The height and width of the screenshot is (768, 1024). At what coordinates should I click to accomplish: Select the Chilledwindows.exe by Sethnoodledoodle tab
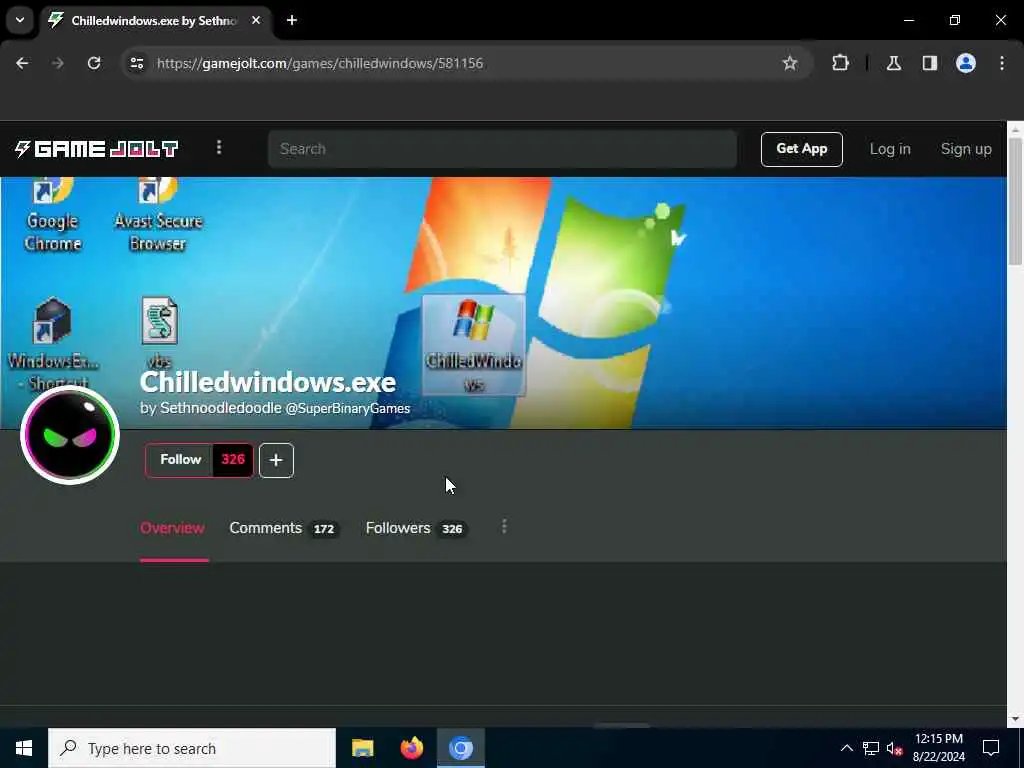tap(154, 20)
